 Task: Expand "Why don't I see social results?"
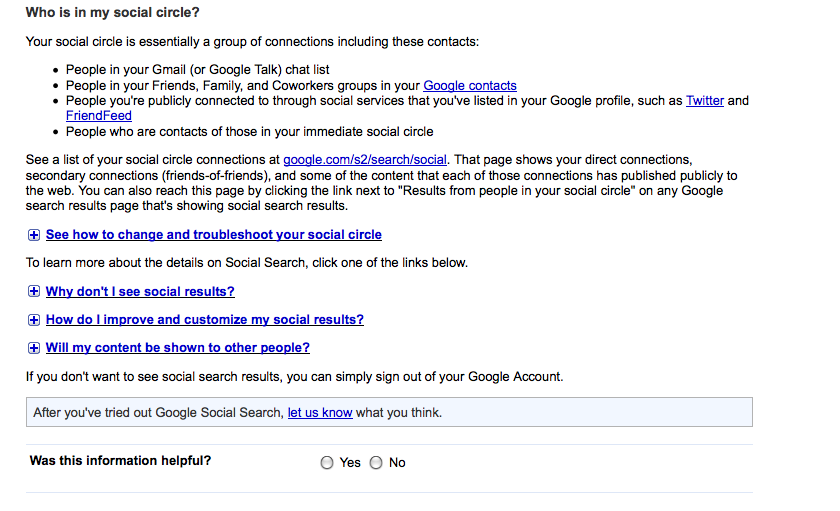coord(140,291)
